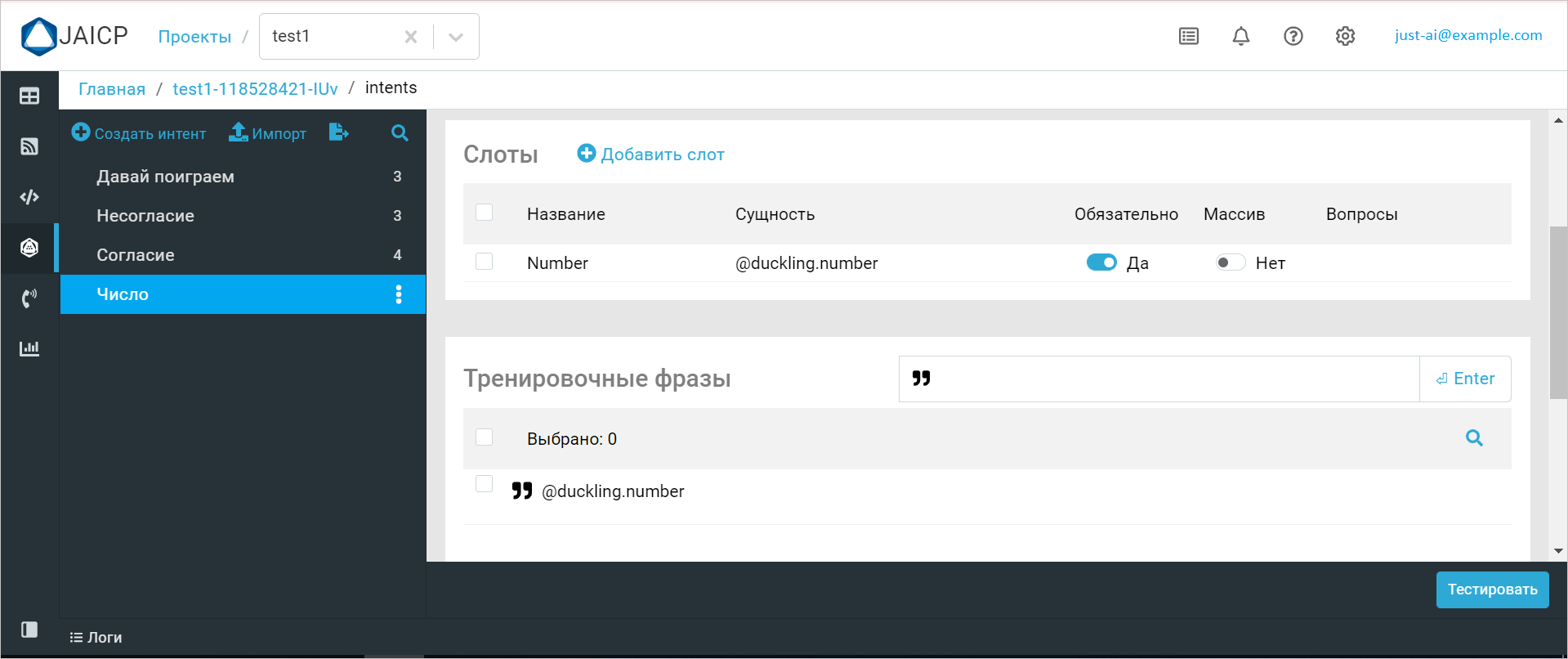Open the telephony sidebar icon
This screenshot has height=659, width=1568.
tap(29, 298)
